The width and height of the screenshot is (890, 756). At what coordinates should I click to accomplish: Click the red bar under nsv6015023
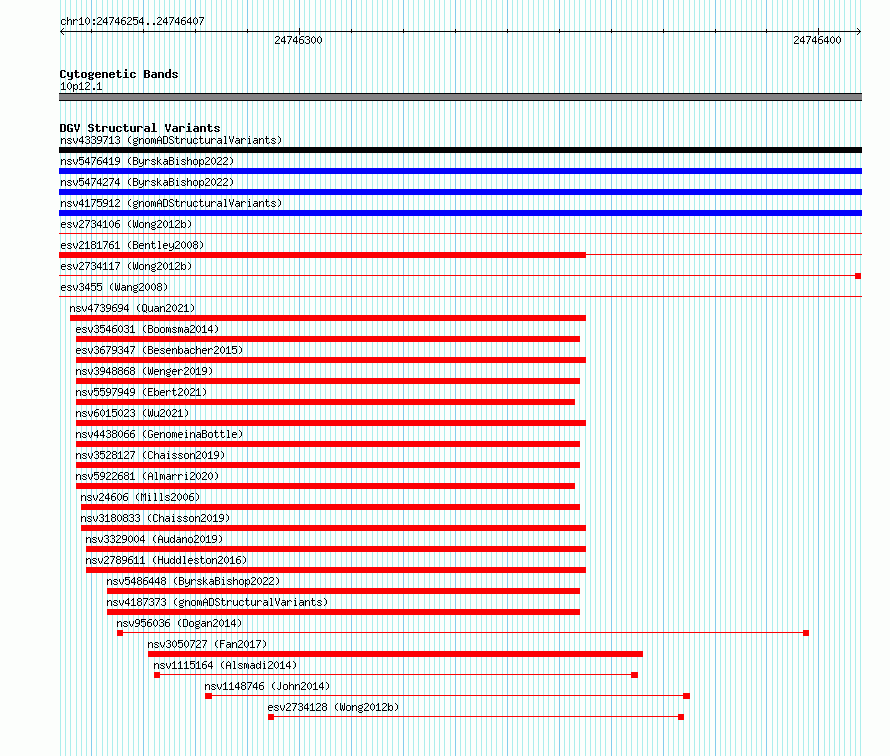pyautogui.click(x=330, y=423)
